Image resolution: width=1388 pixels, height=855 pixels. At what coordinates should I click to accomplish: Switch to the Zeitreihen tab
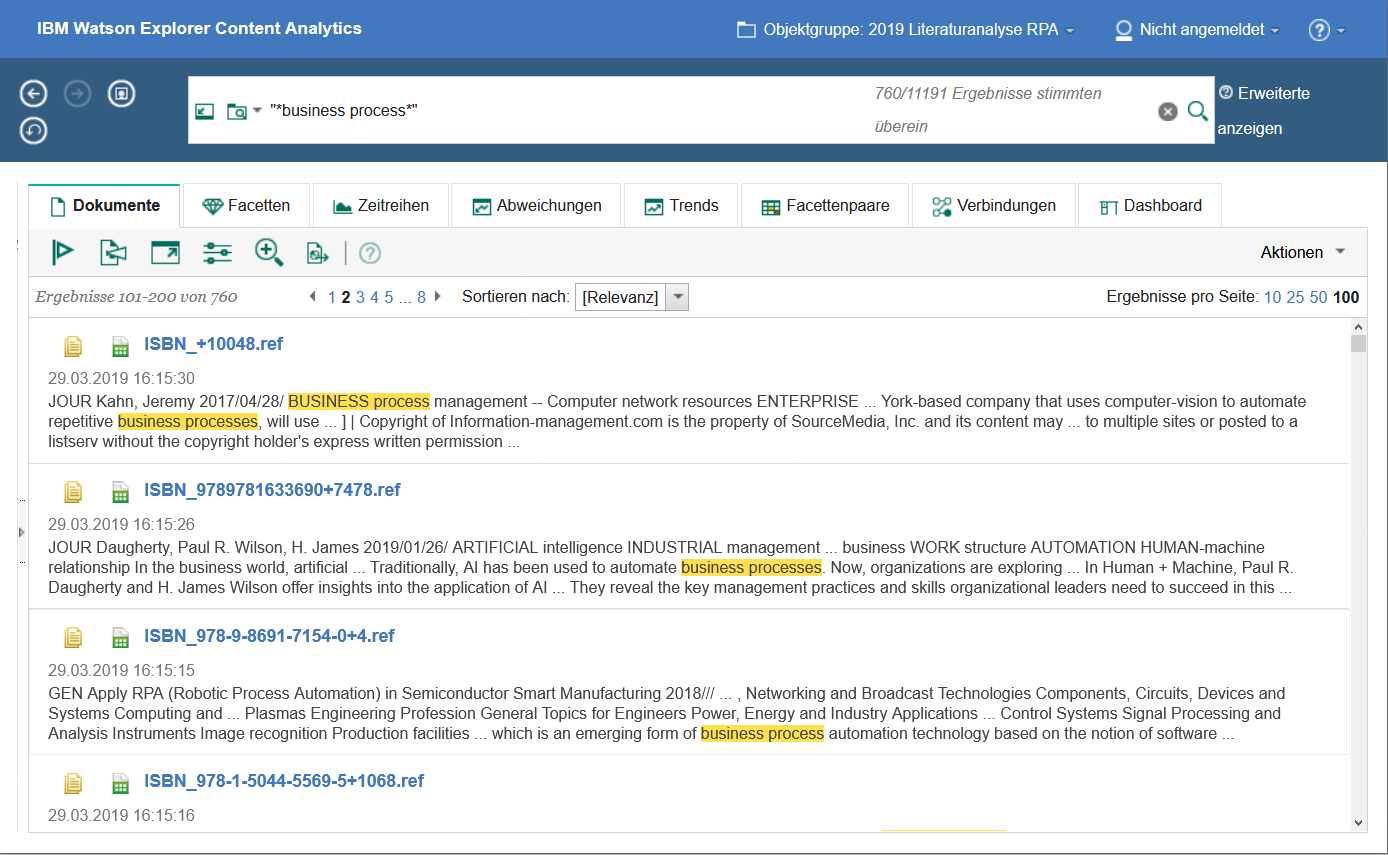[380, 205]
